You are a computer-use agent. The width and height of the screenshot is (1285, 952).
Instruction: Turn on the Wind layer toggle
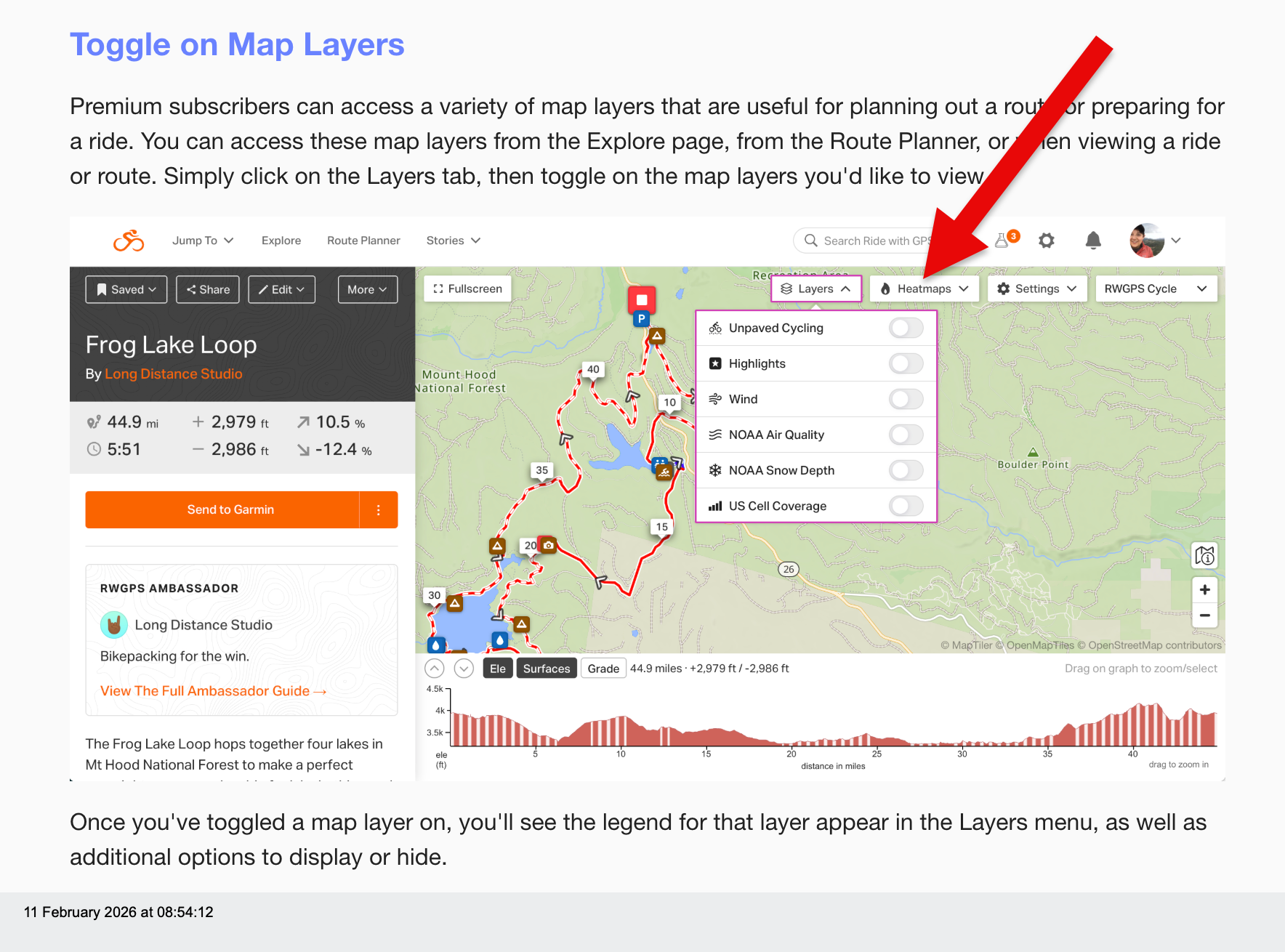click(906, 399)
